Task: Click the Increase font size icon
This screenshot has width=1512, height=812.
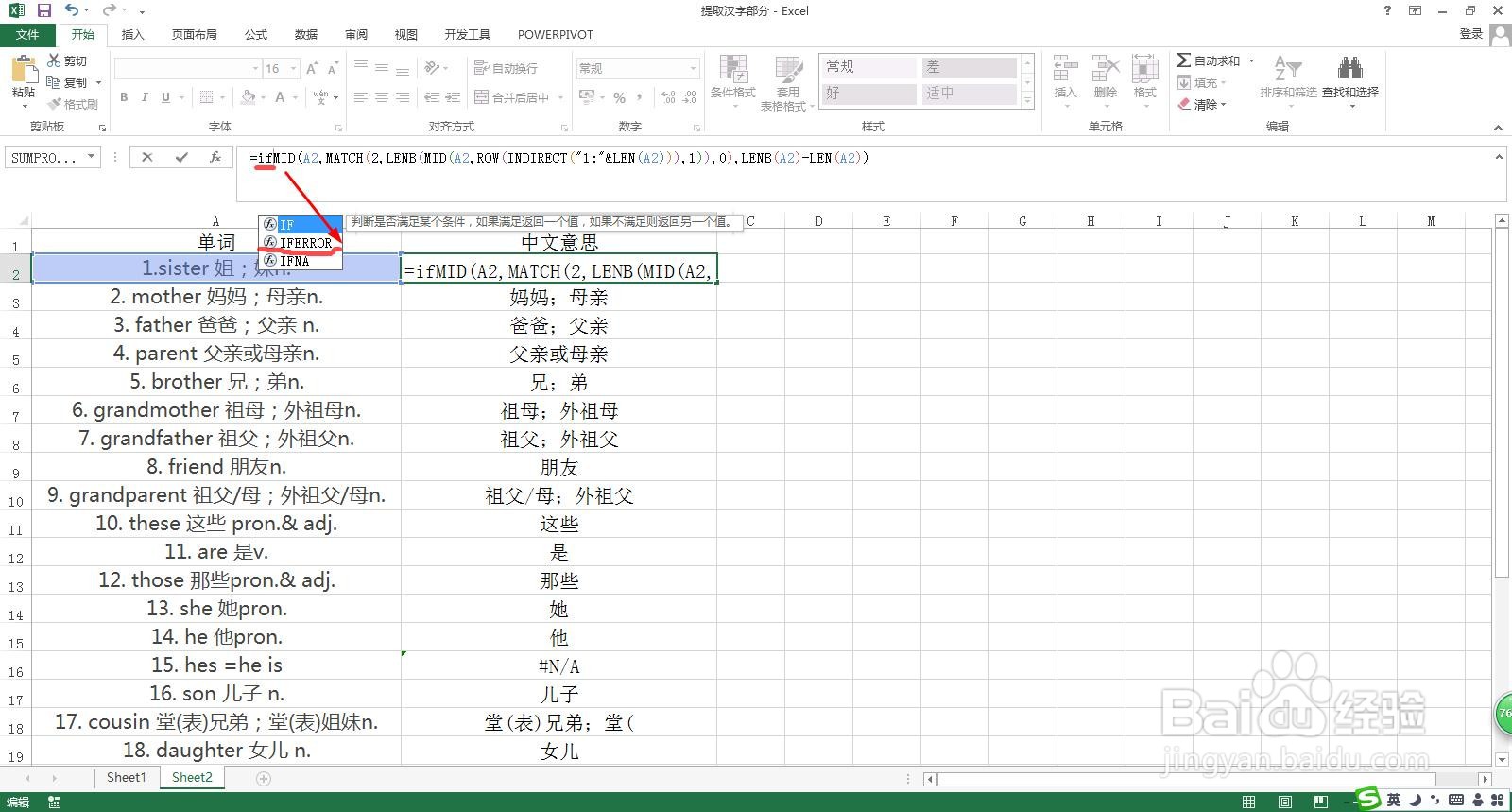Action: pyautogui.click(x=313, y=69)
